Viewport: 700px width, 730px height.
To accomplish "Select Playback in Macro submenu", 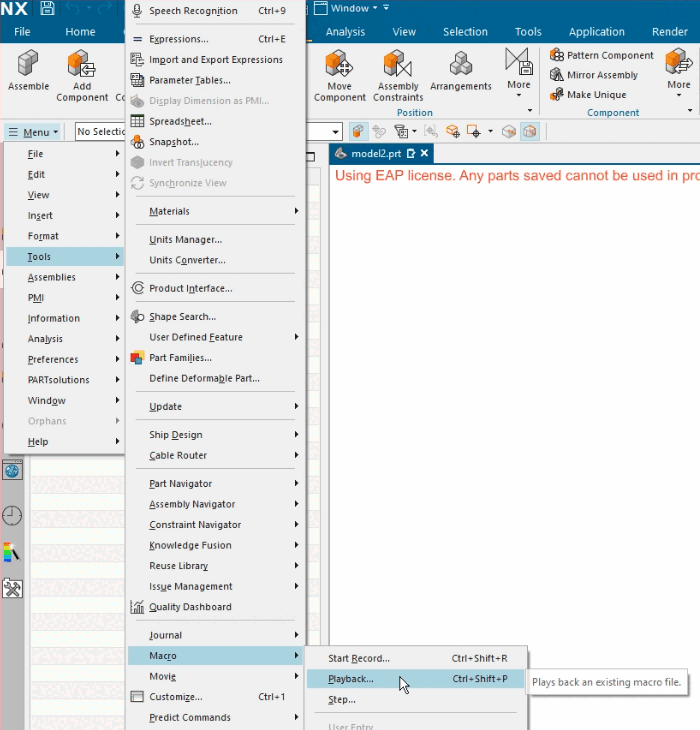I will pos(416,679).
